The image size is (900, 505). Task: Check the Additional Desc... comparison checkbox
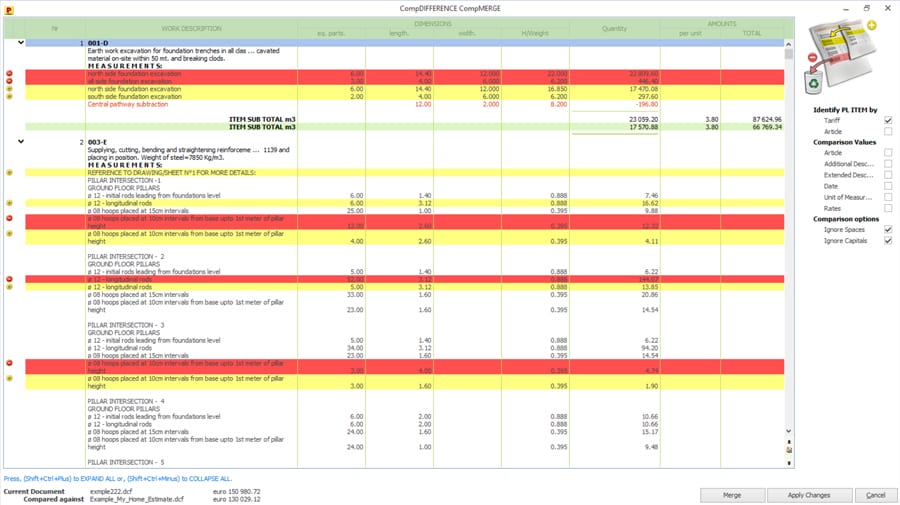pos(888,164)
